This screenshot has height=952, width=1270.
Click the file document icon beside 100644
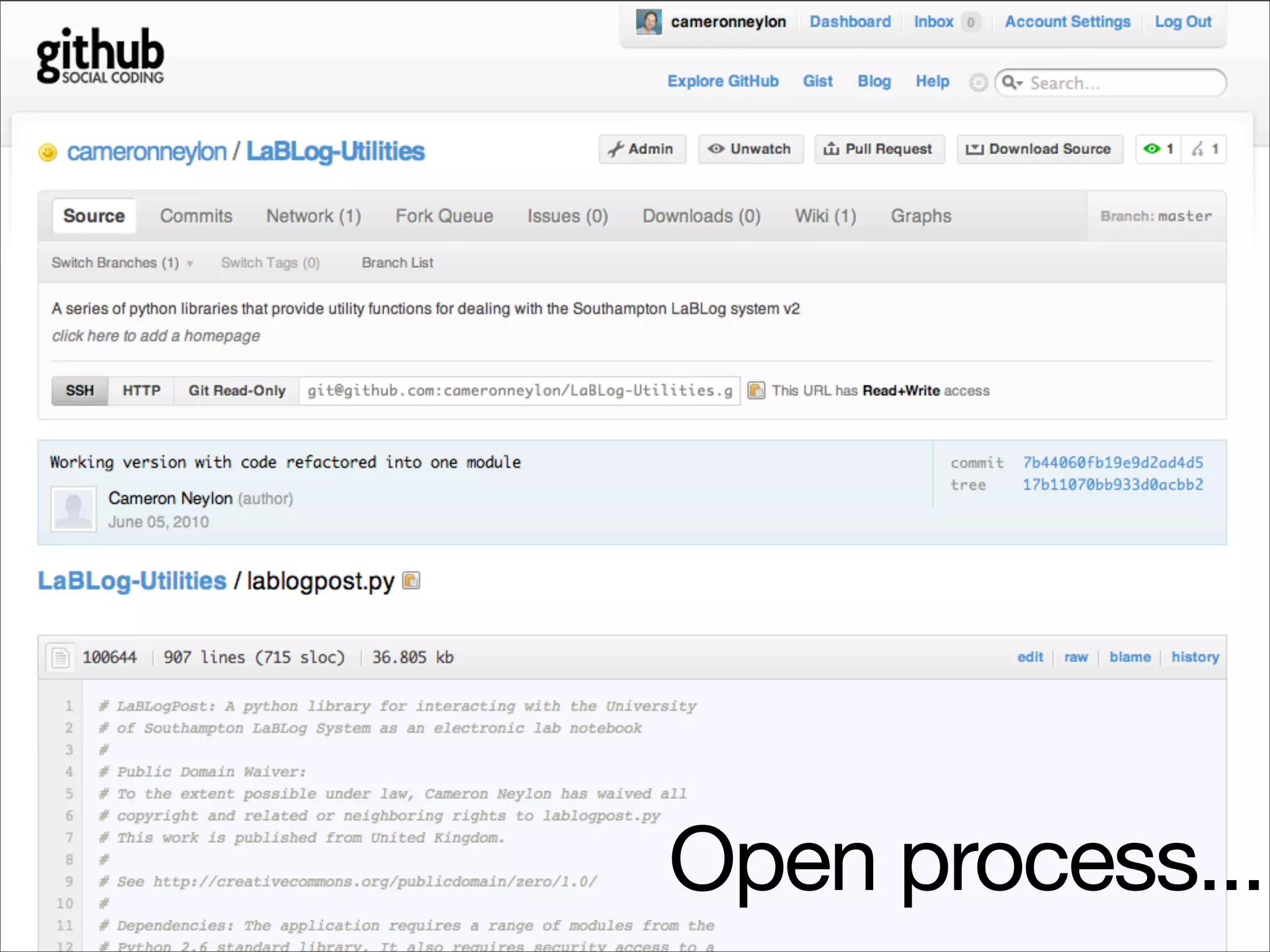point(61,657)
